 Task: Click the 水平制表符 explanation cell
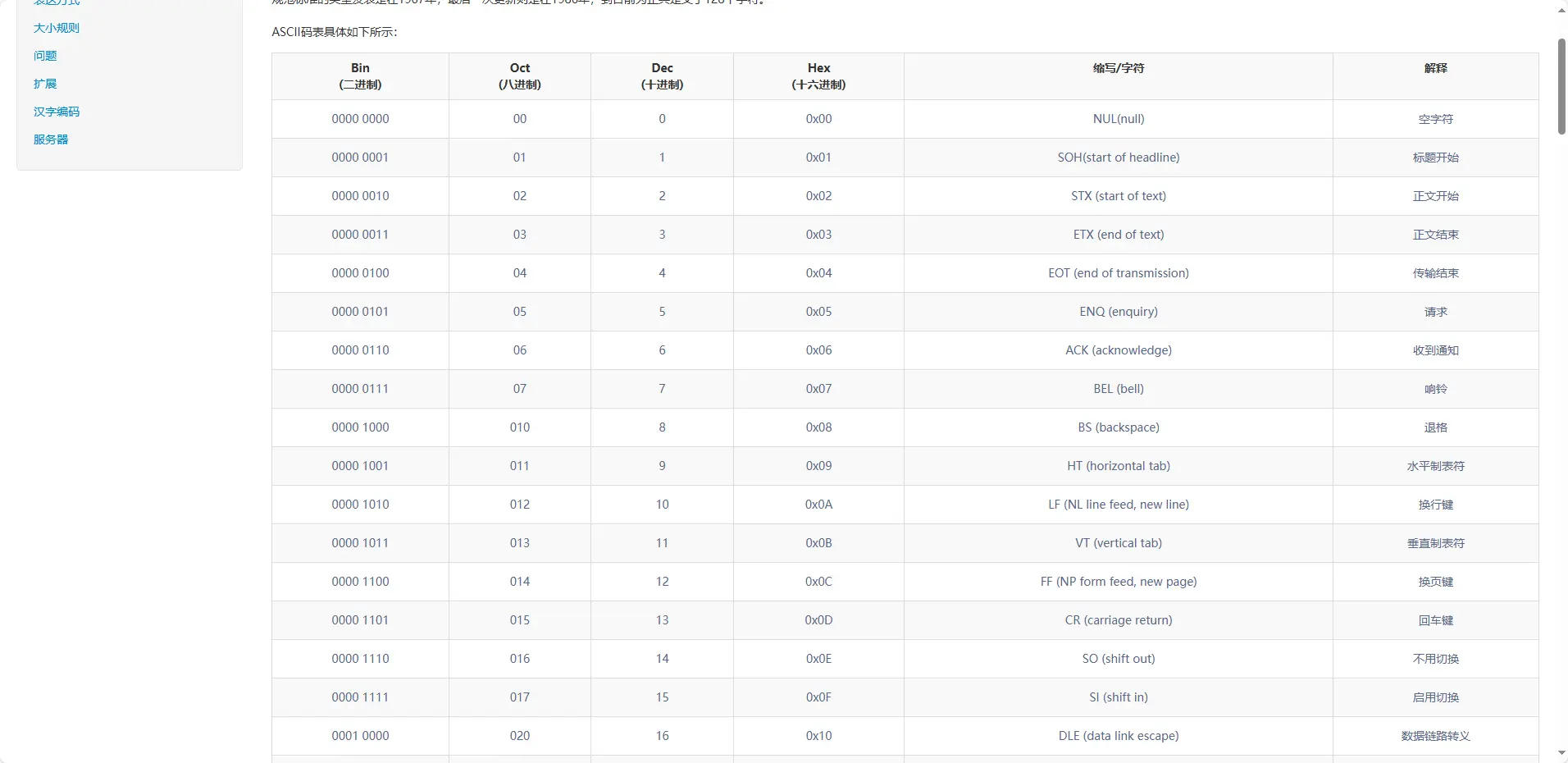pyautogui.click(x=1435, y=466)
